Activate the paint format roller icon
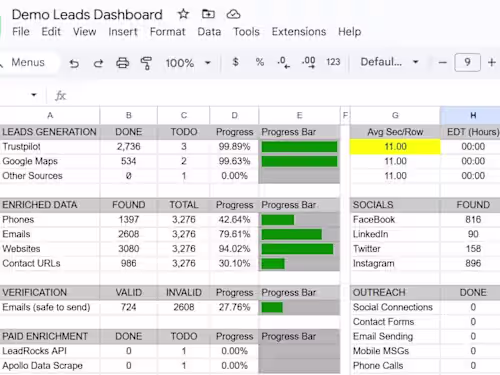500x375 pixels. (146, 63)
